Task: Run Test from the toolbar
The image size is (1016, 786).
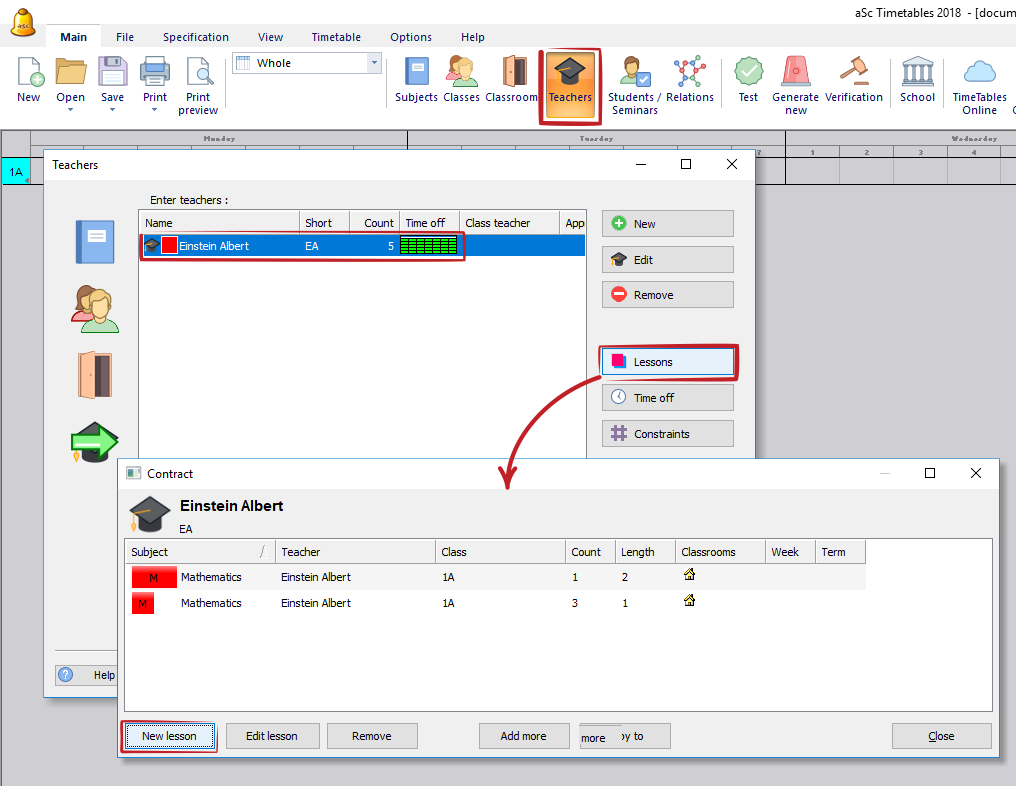Action: 748,79
